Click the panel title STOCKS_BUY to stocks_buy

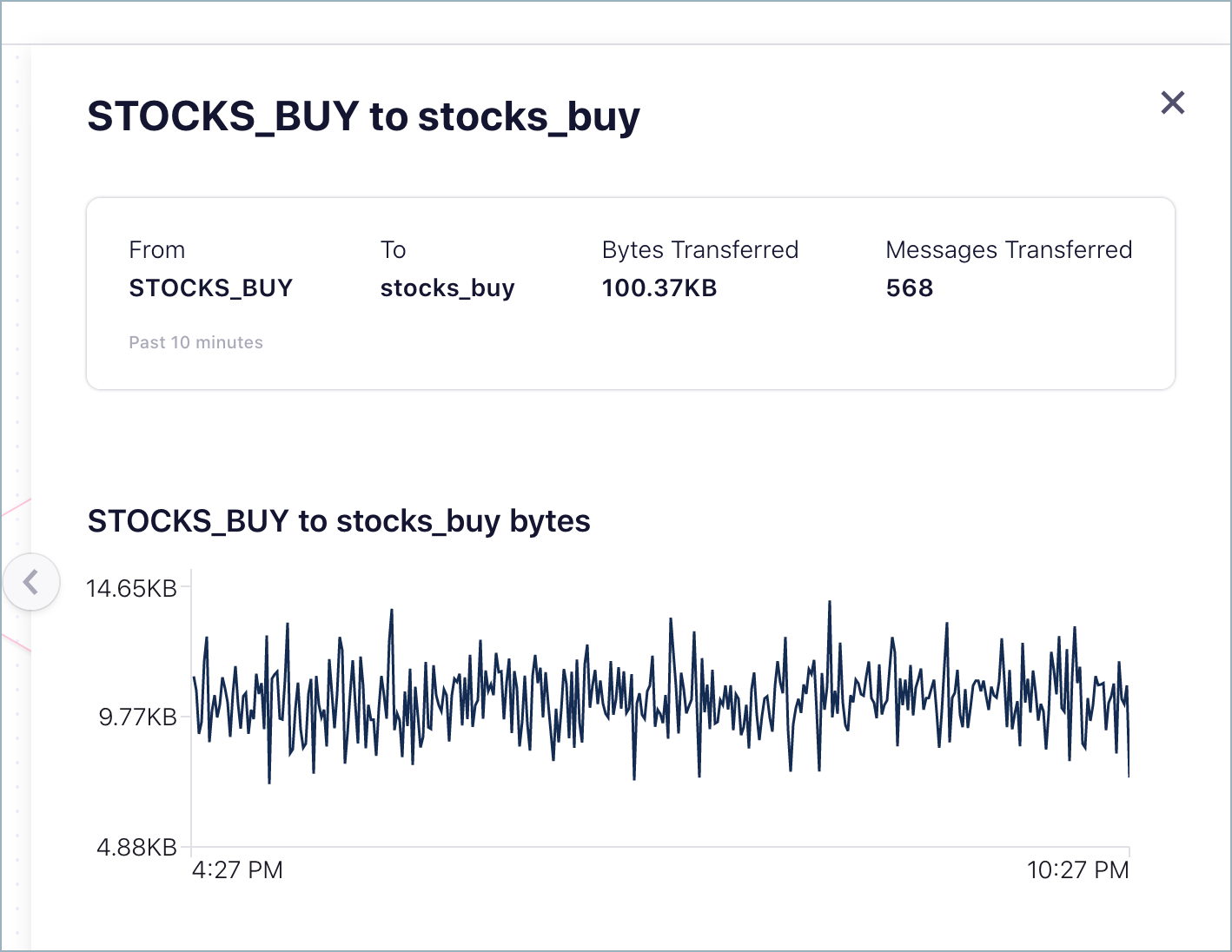click(x=363, y=116)
